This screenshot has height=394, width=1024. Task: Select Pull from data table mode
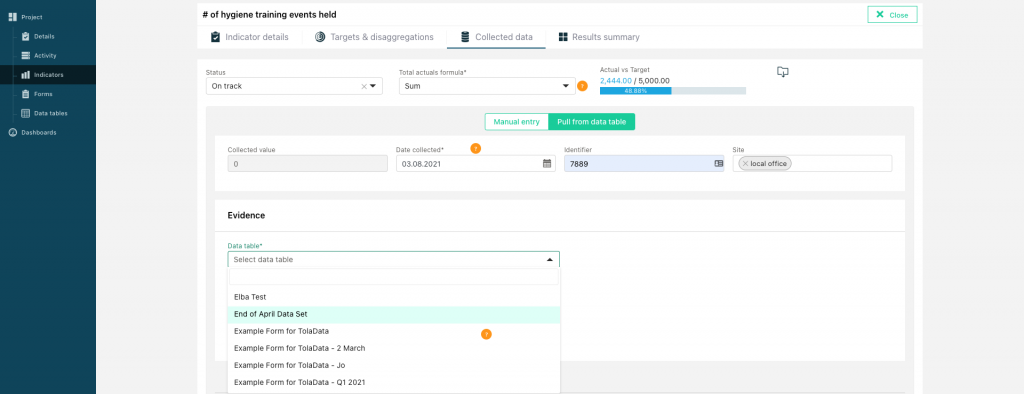pyautogui.click(x=592, y=122)
